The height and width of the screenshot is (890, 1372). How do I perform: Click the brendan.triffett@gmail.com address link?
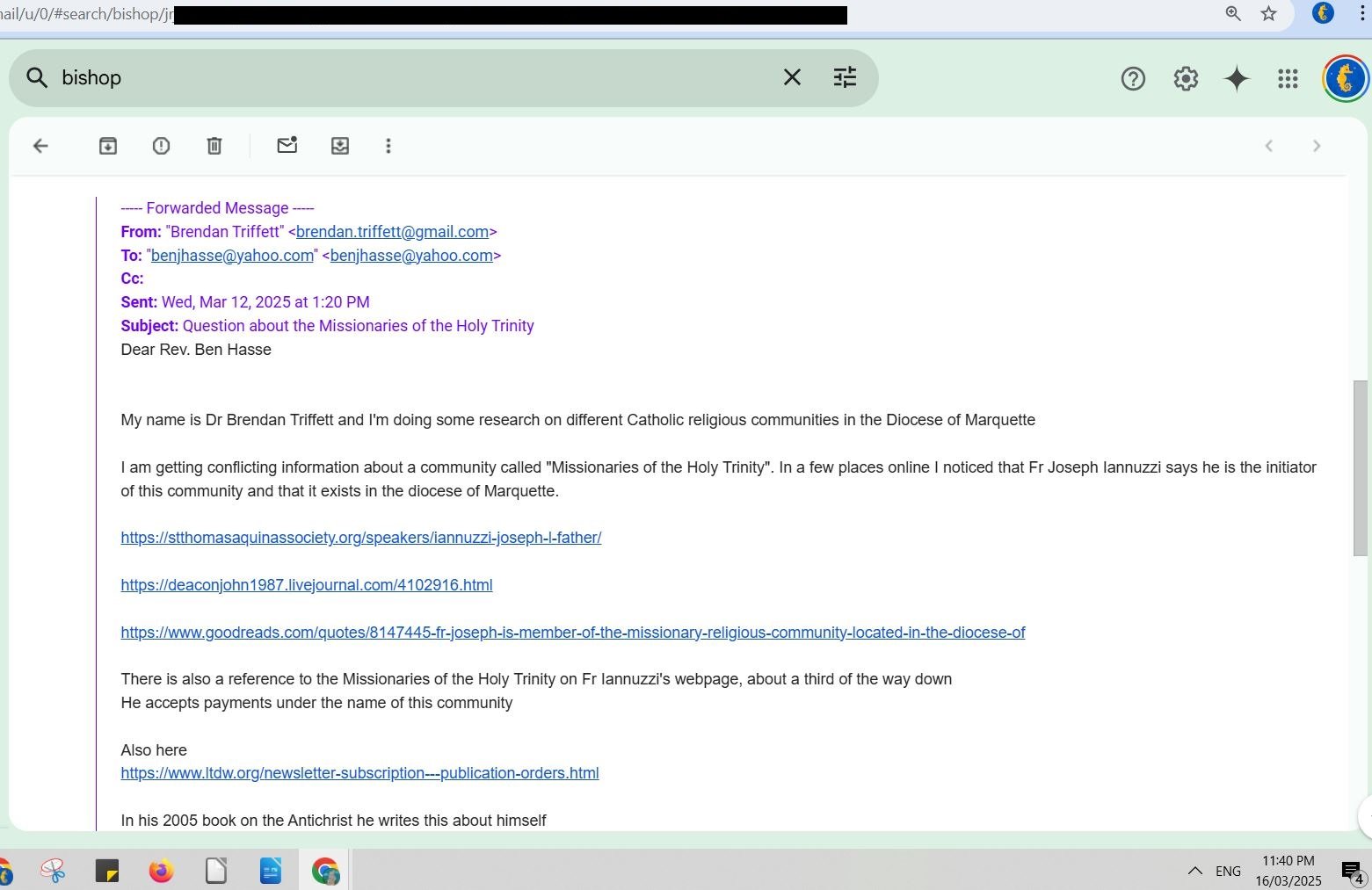tap(392, 232)
